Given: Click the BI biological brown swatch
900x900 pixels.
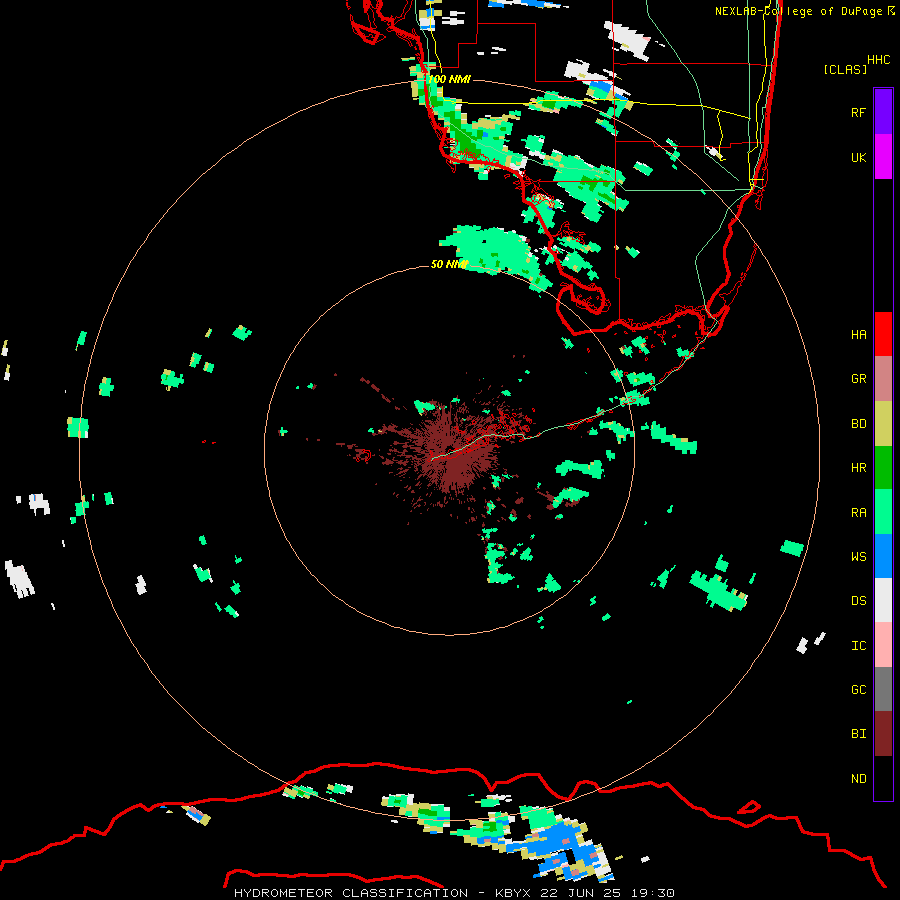Looking at the screenshot, I should point(883,734).
